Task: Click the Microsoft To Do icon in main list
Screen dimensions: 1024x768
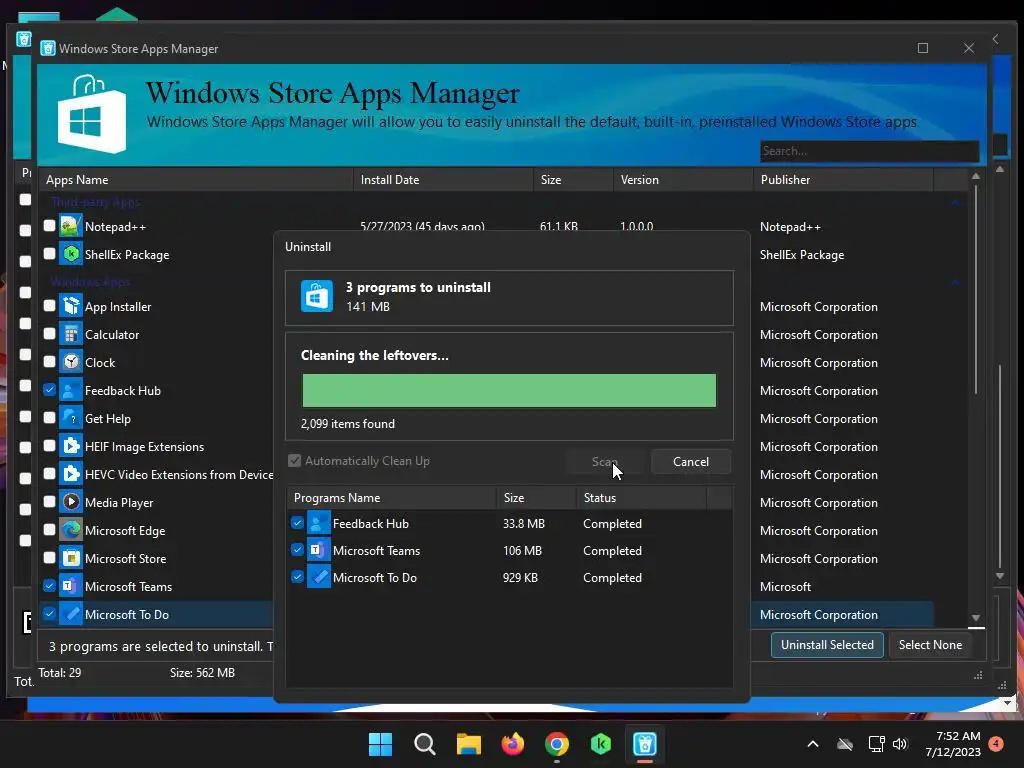Action: click(71, 615)
